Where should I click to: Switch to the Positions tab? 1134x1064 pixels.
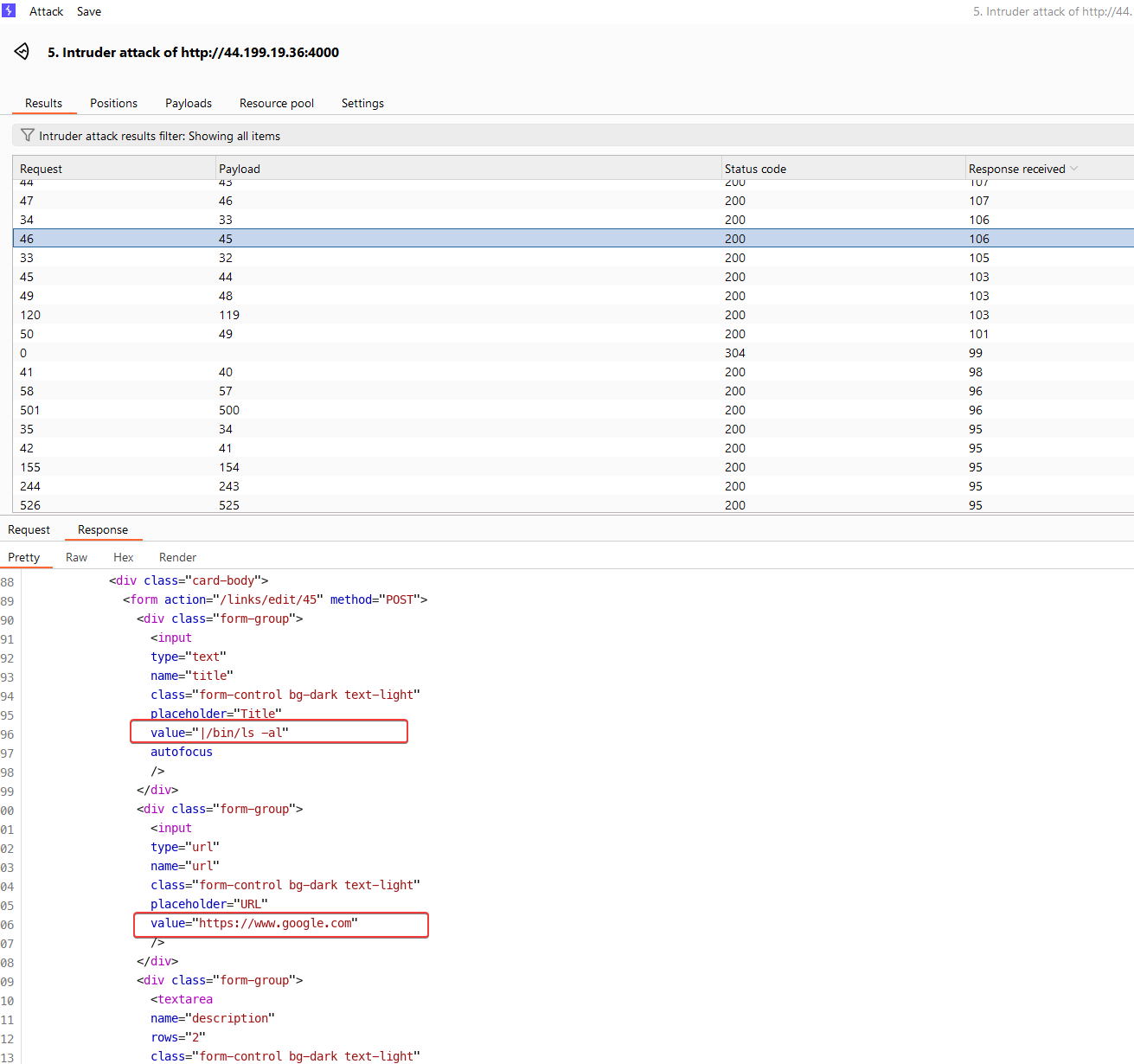click(113, 103)
